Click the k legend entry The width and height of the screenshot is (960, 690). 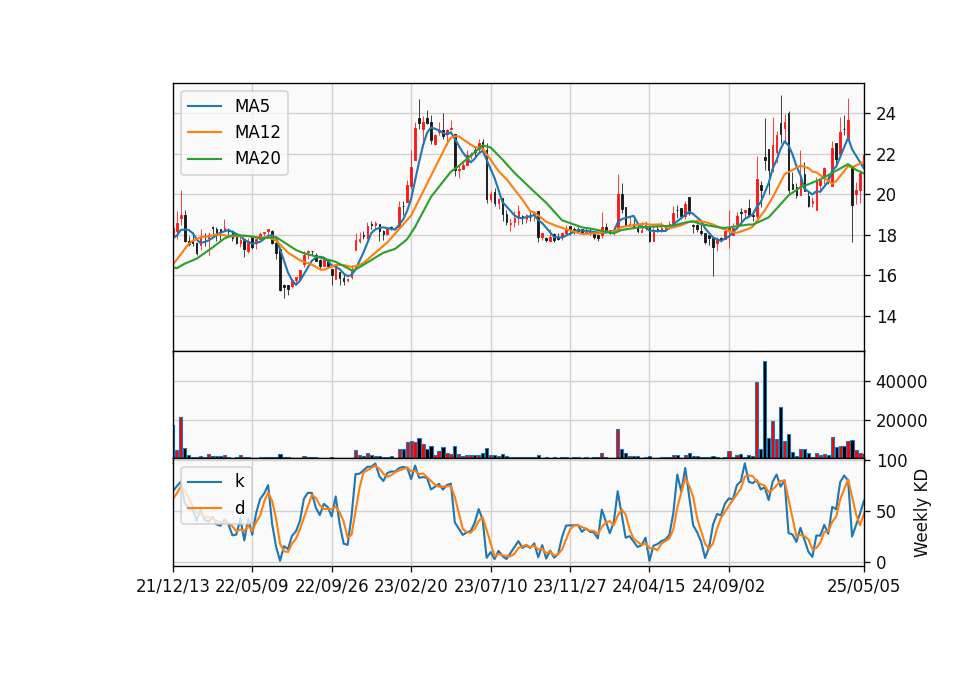tap(216, 481)
